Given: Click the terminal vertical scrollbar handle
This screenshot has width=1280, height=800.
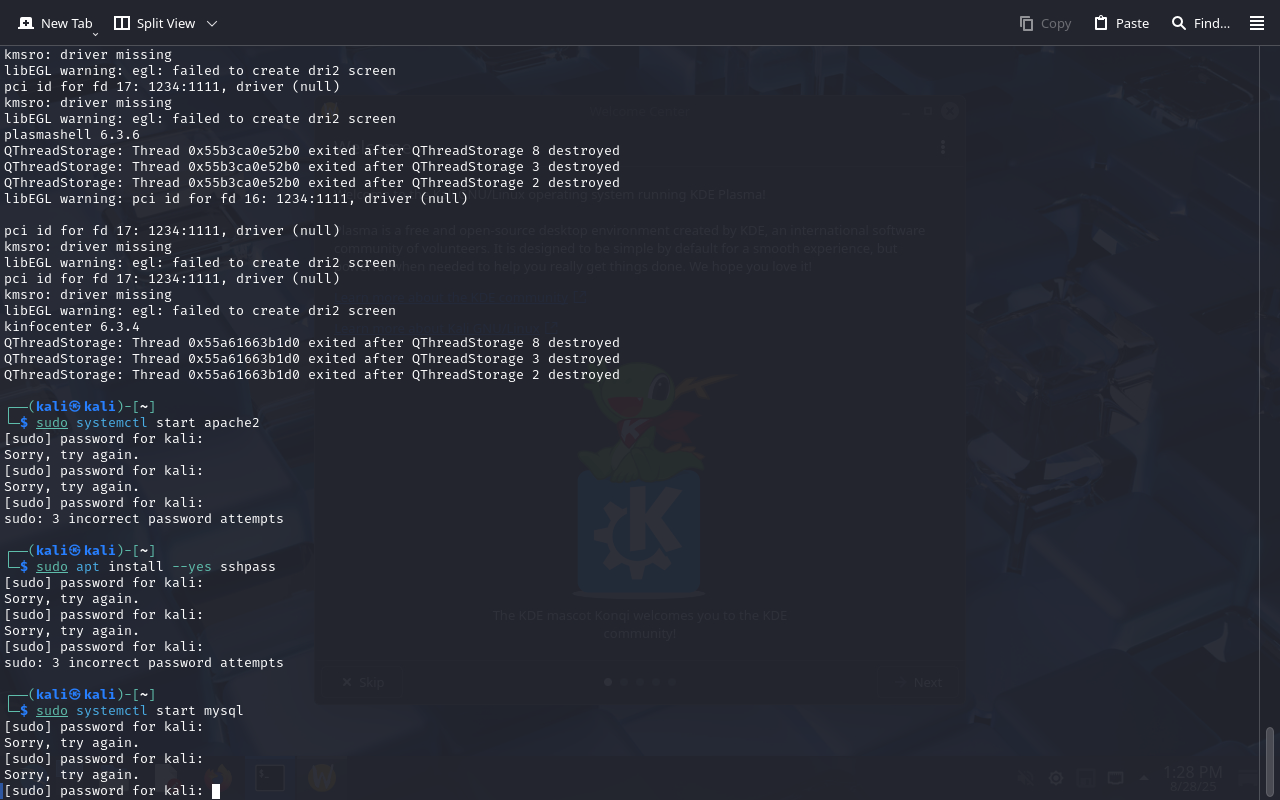Looking at the screenshot, I should point(1270,762).
